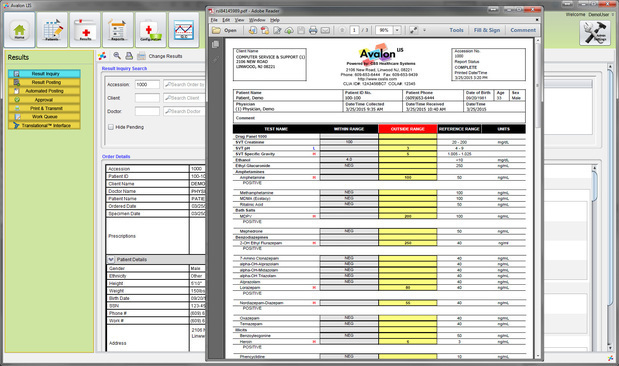The height and width of the screenshot is (366, 619).
Task: Click the Open text button in Adobe Reader
Action: pyautogui.click(x=230, y=30)
